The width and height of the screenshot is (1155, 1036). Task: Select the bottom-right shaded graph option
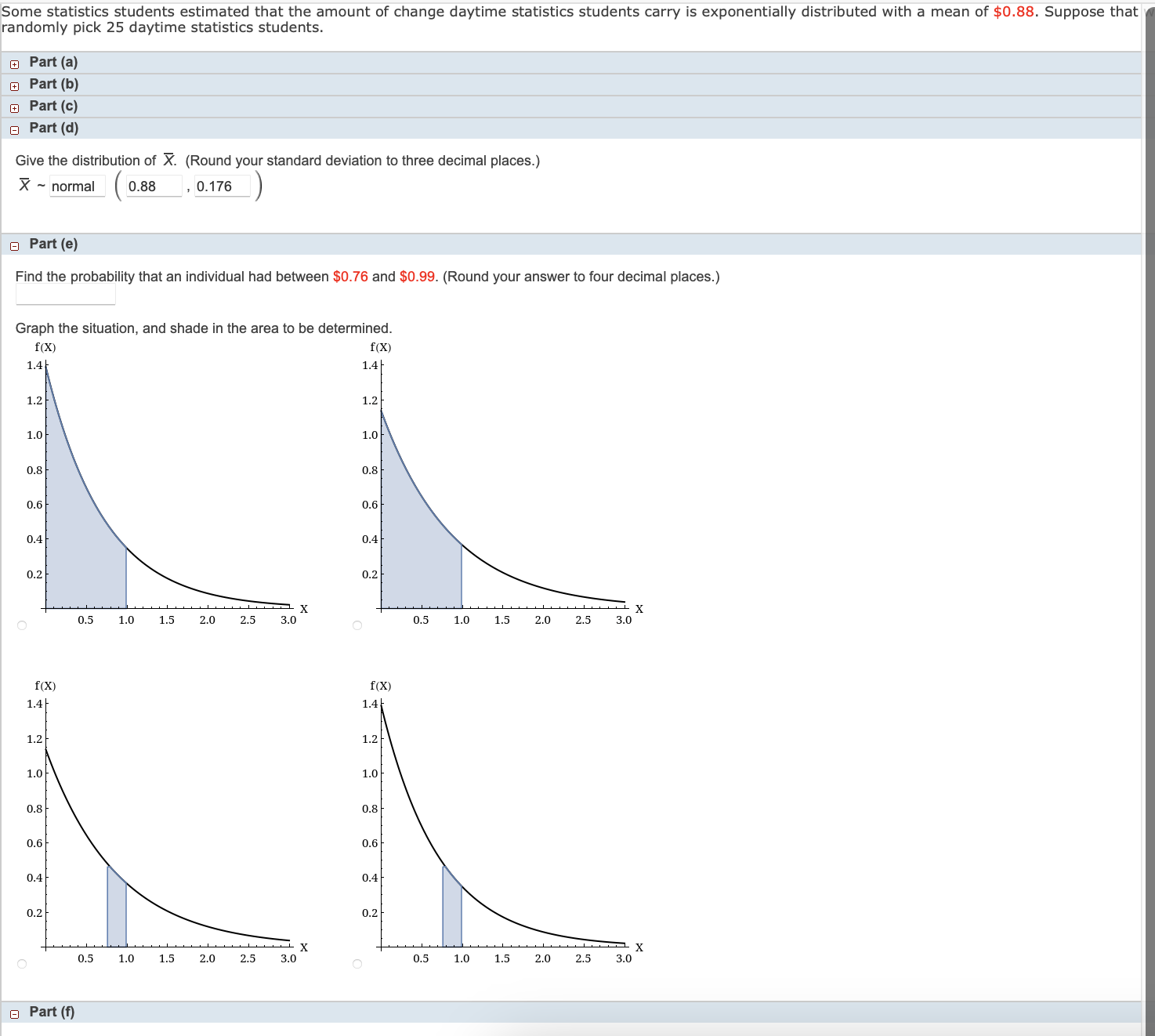[x=357, y=964]
